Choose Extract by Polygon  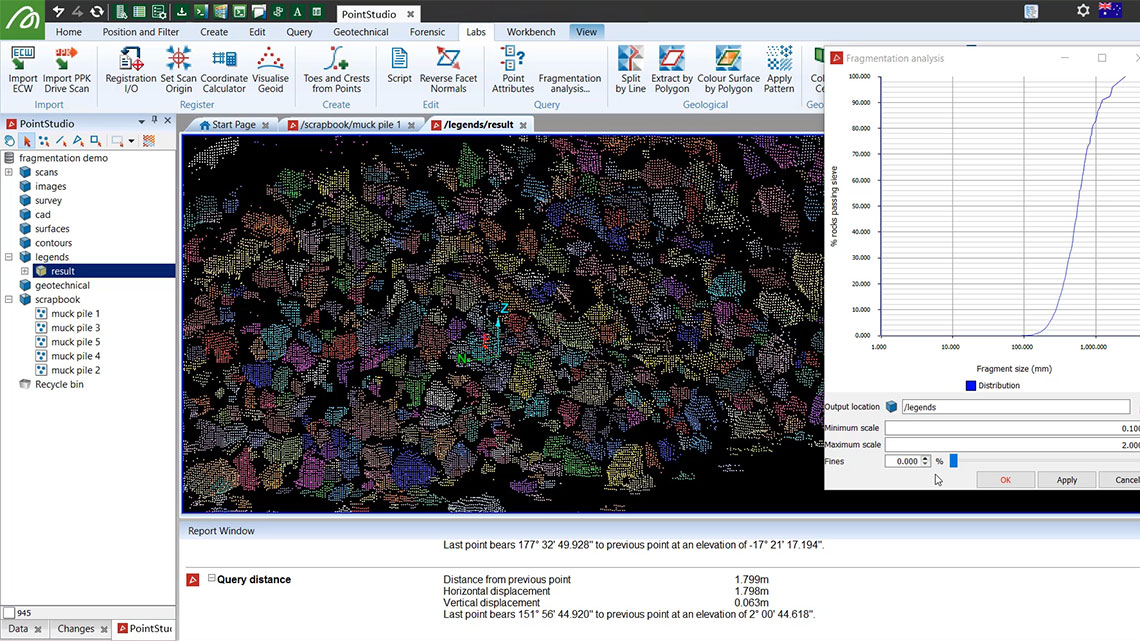point(671,70)
